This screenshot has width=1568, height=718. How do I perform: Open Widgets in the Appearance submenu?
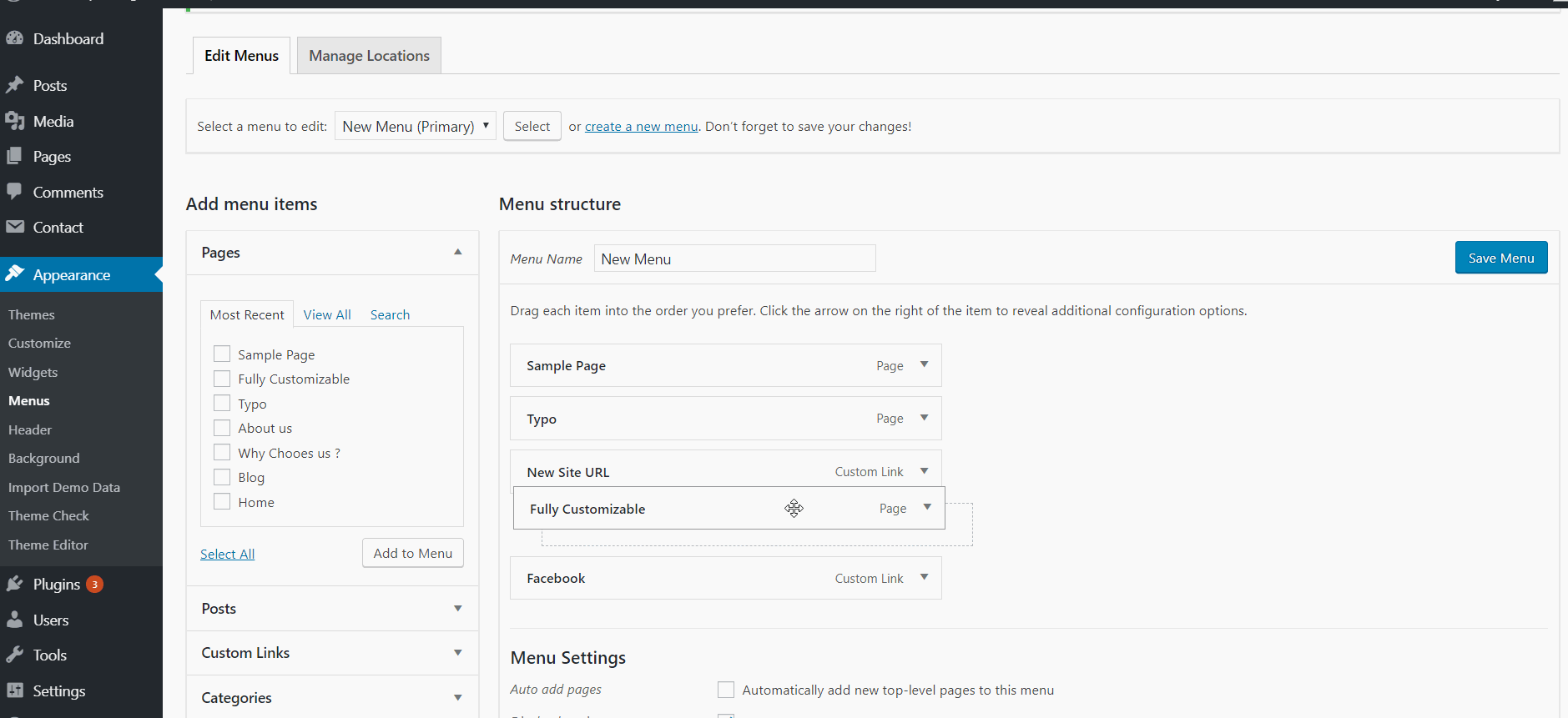pos(33,372)
